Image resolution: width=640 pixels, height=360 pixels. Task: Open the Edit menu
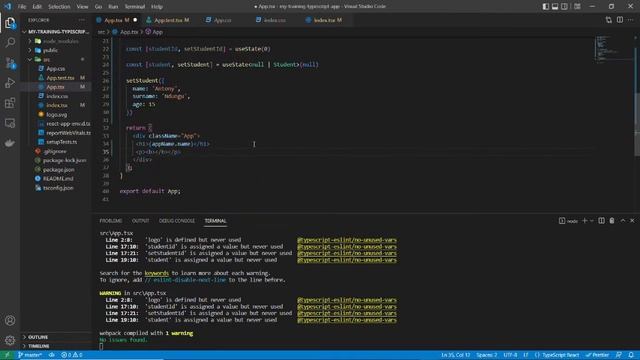[x=37, y=7]
